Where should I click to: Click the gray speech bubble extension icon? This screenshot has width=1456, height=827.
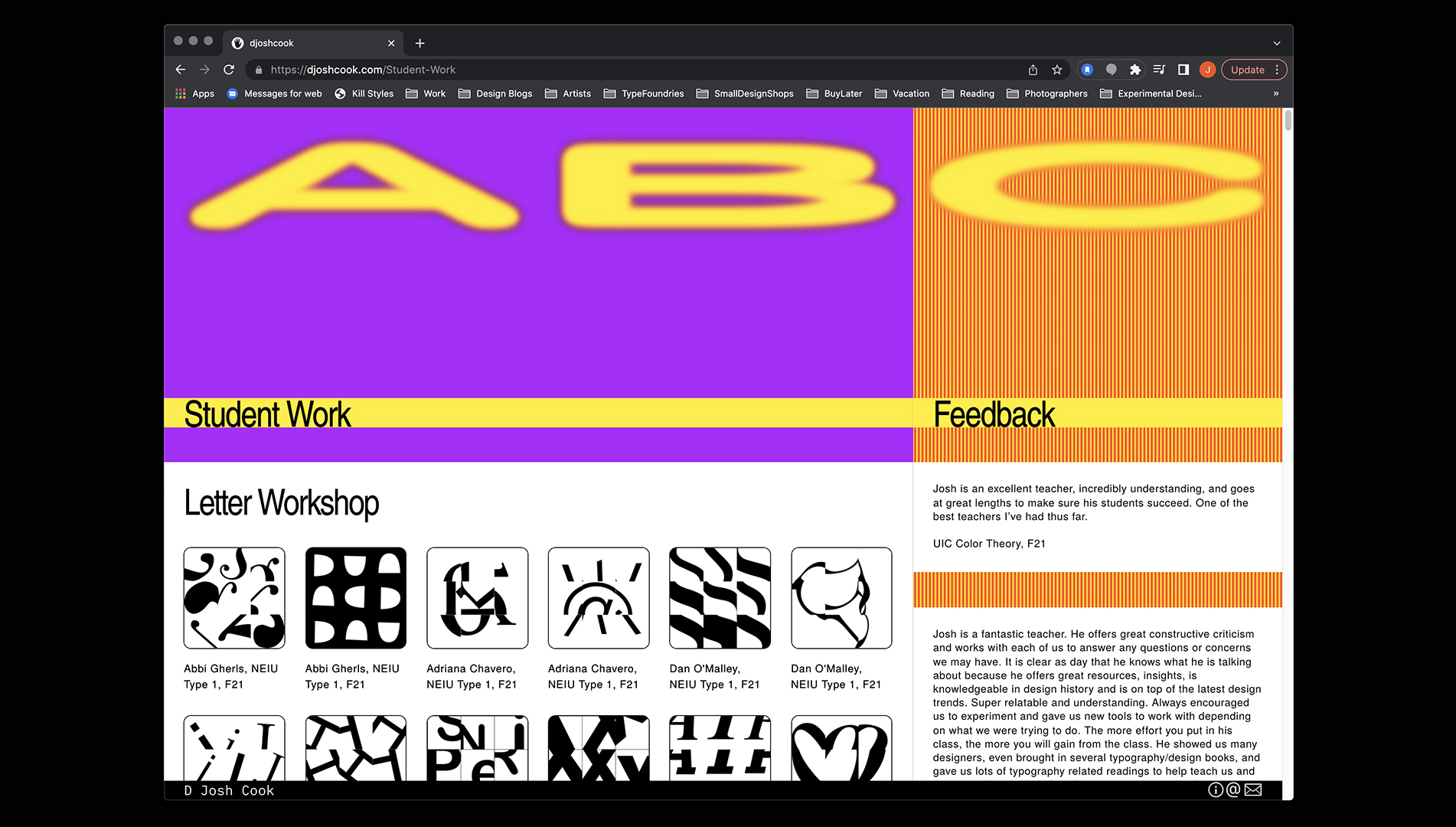point(1112,70)
